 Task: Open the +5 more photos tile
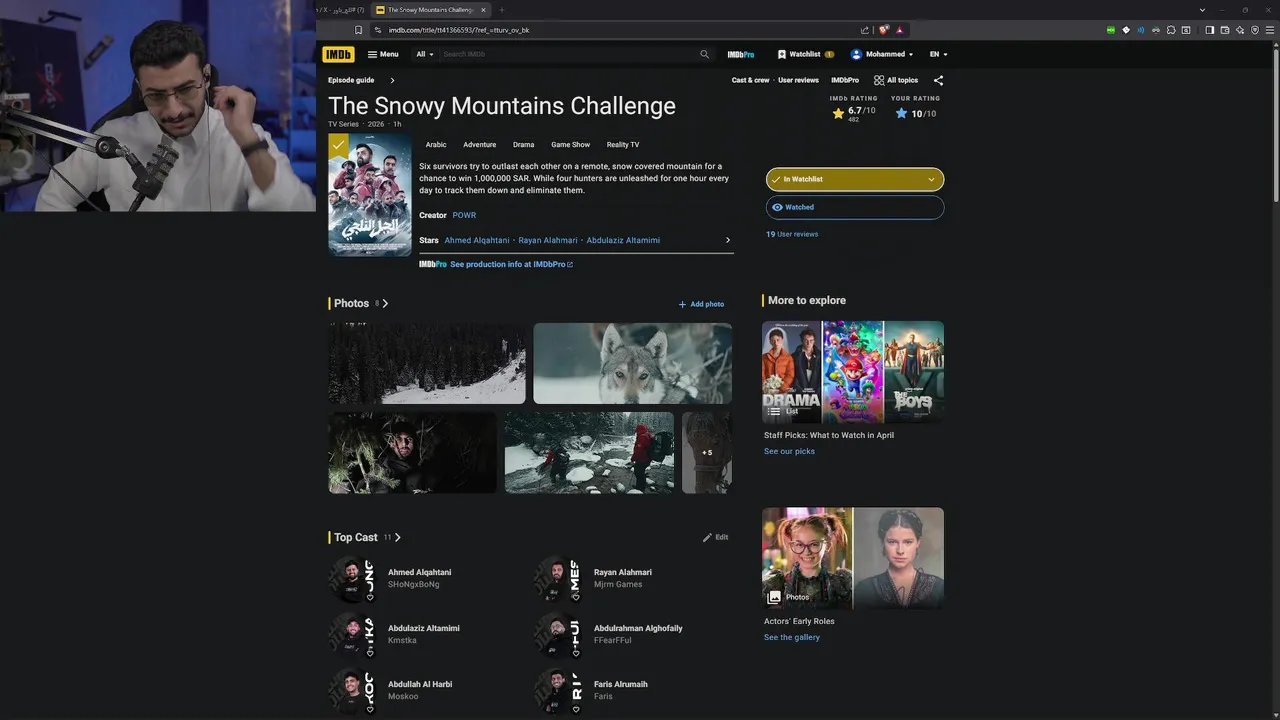pyautogui.click(x=707, y=452)
